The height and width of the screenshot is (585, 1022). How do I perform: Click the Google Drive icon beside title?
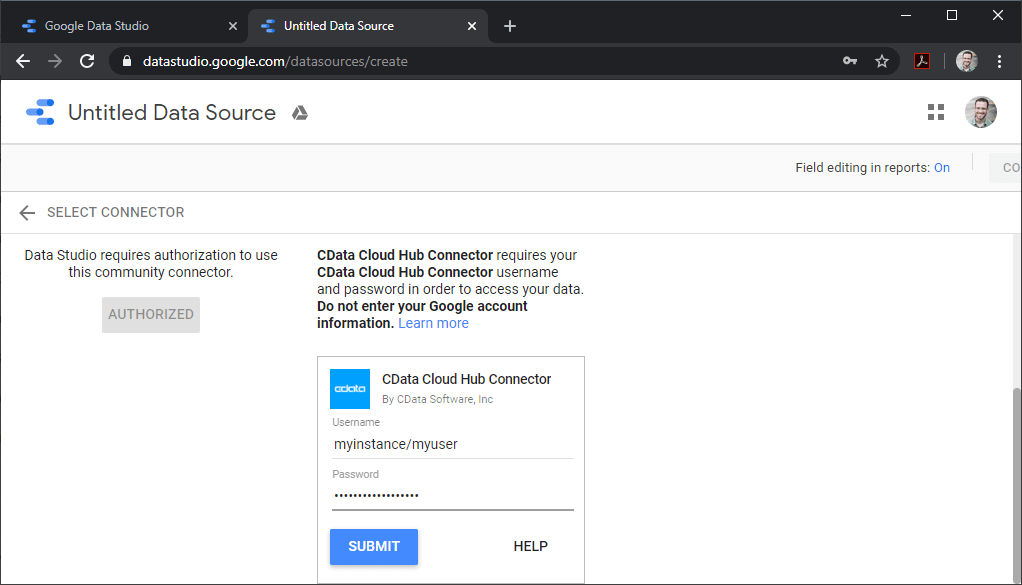(x=299, y=113)
